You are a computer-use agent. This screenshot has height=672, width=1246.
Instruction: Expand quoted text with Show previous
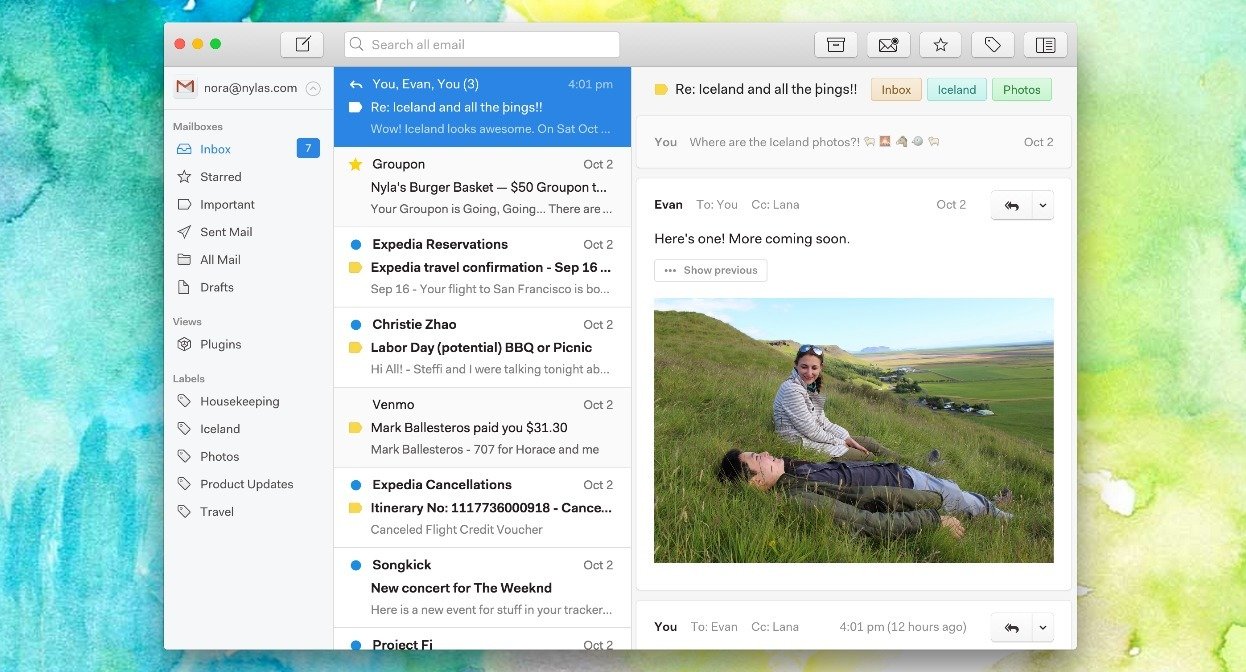click(x=711, y=270)
